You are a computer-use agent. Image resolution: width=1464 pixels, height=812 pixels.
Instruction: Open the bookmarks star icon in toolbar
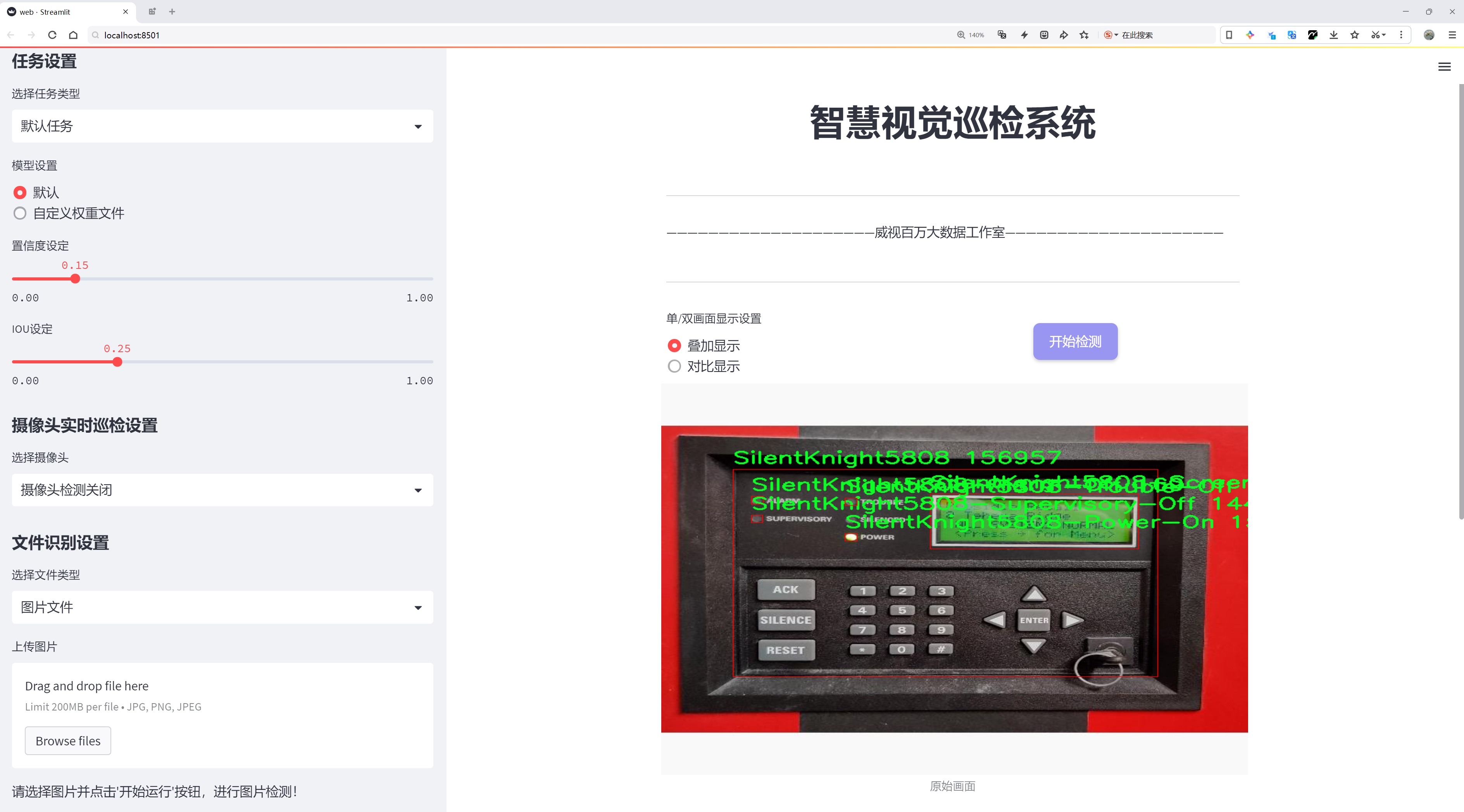[x=1355, y=34]
